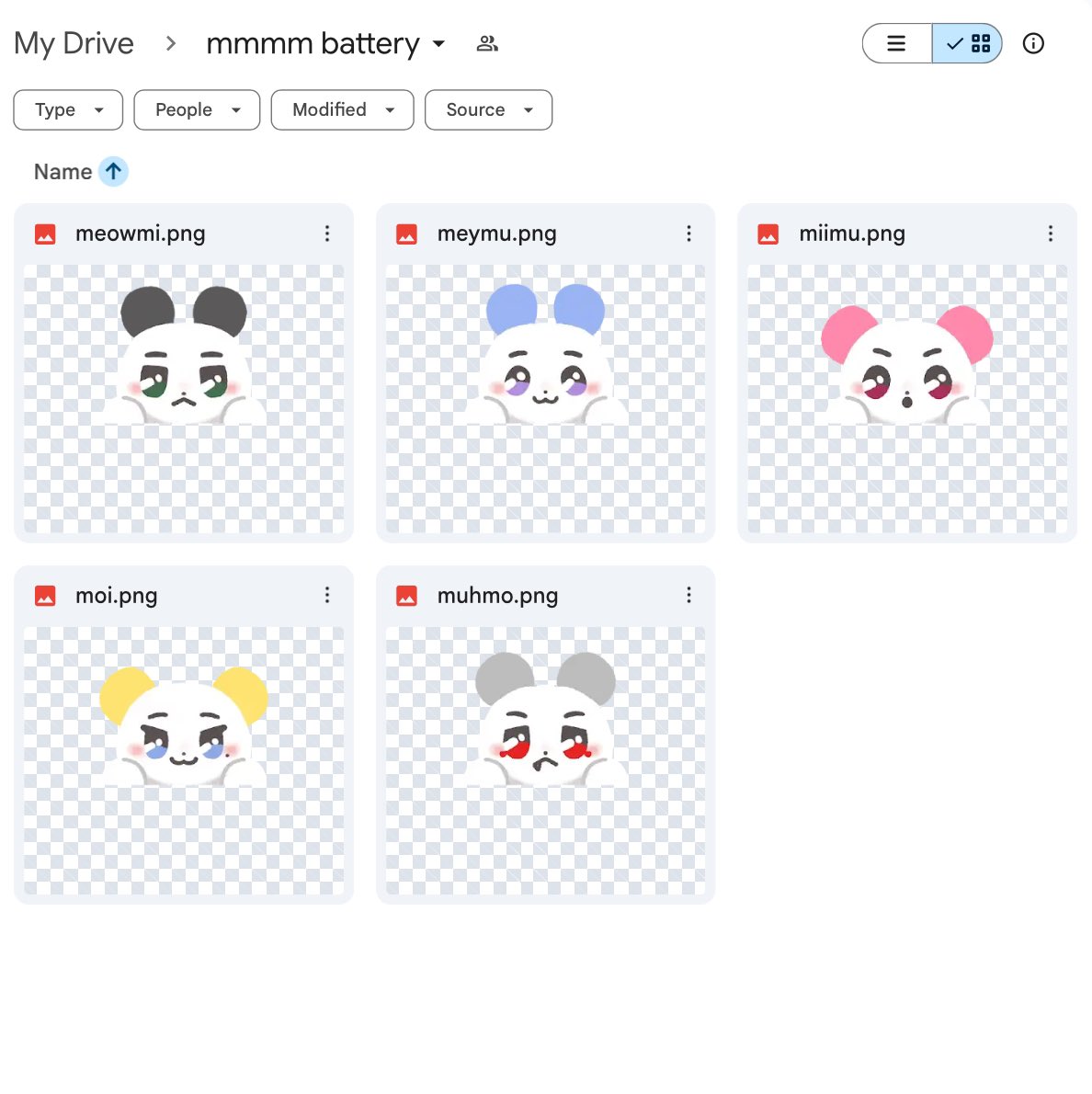Open more actions for miimu.png

click(x=1050, y=234)
